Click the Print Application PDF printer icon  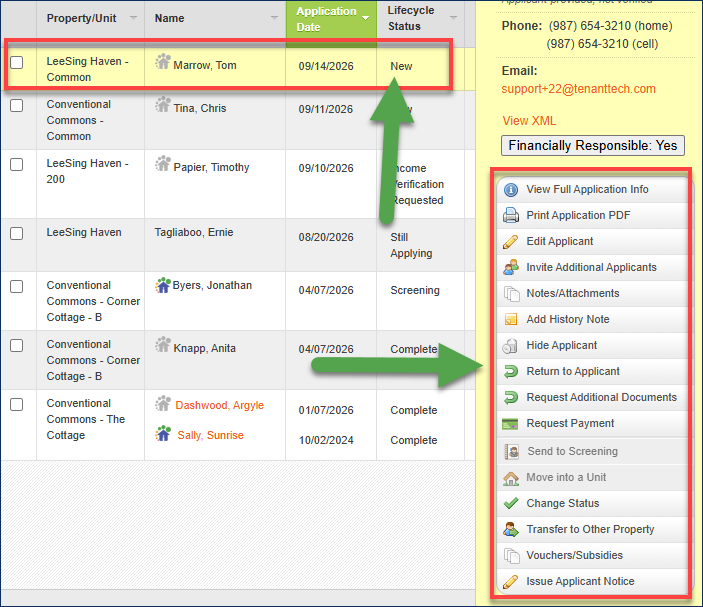point(511,216)
